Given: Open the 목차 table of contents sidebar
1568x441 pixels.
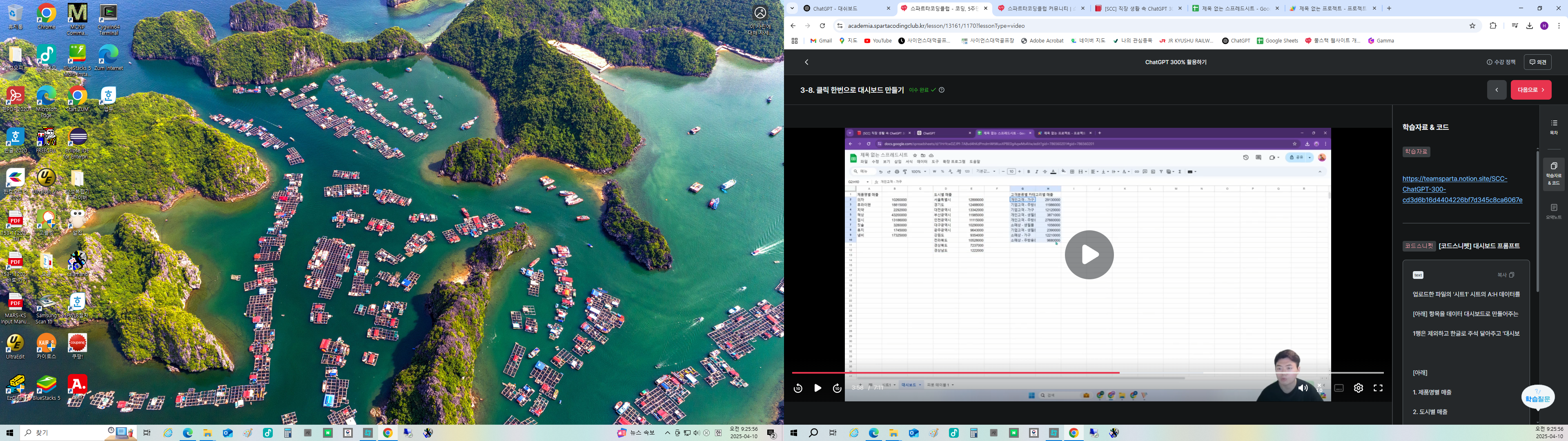Looking at the screenshot, I should pos(1553,127).
